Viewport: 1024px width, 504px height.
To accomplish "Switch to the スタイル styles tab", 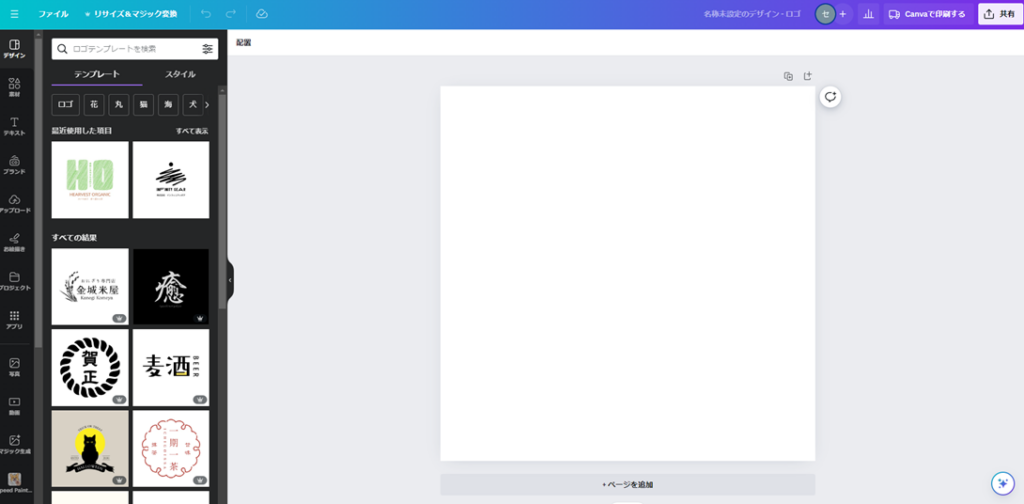I will click(180, 74).
